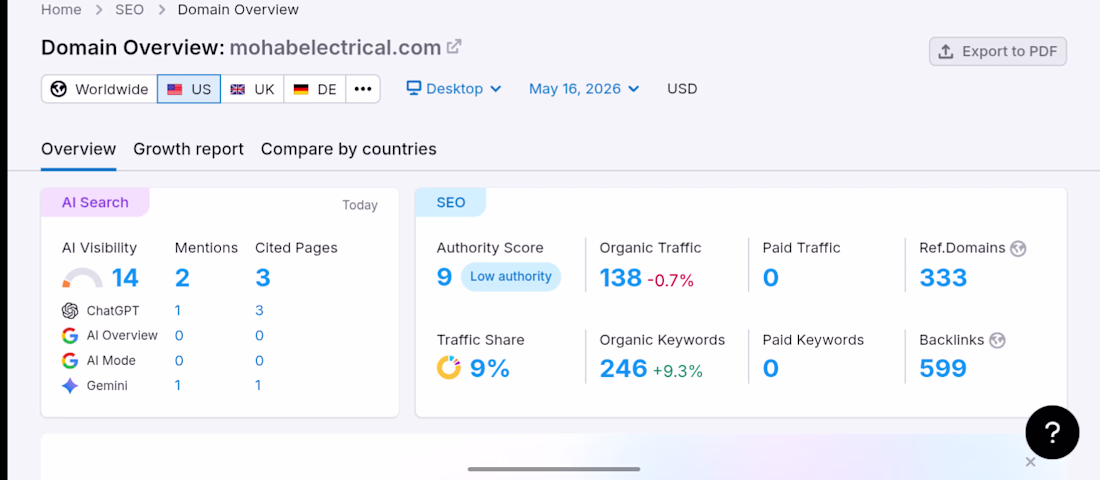Image resolution: width=1100 pixels, height=480 pixels.
Task: Click the Export to PDF button
Action: (998, 52)
